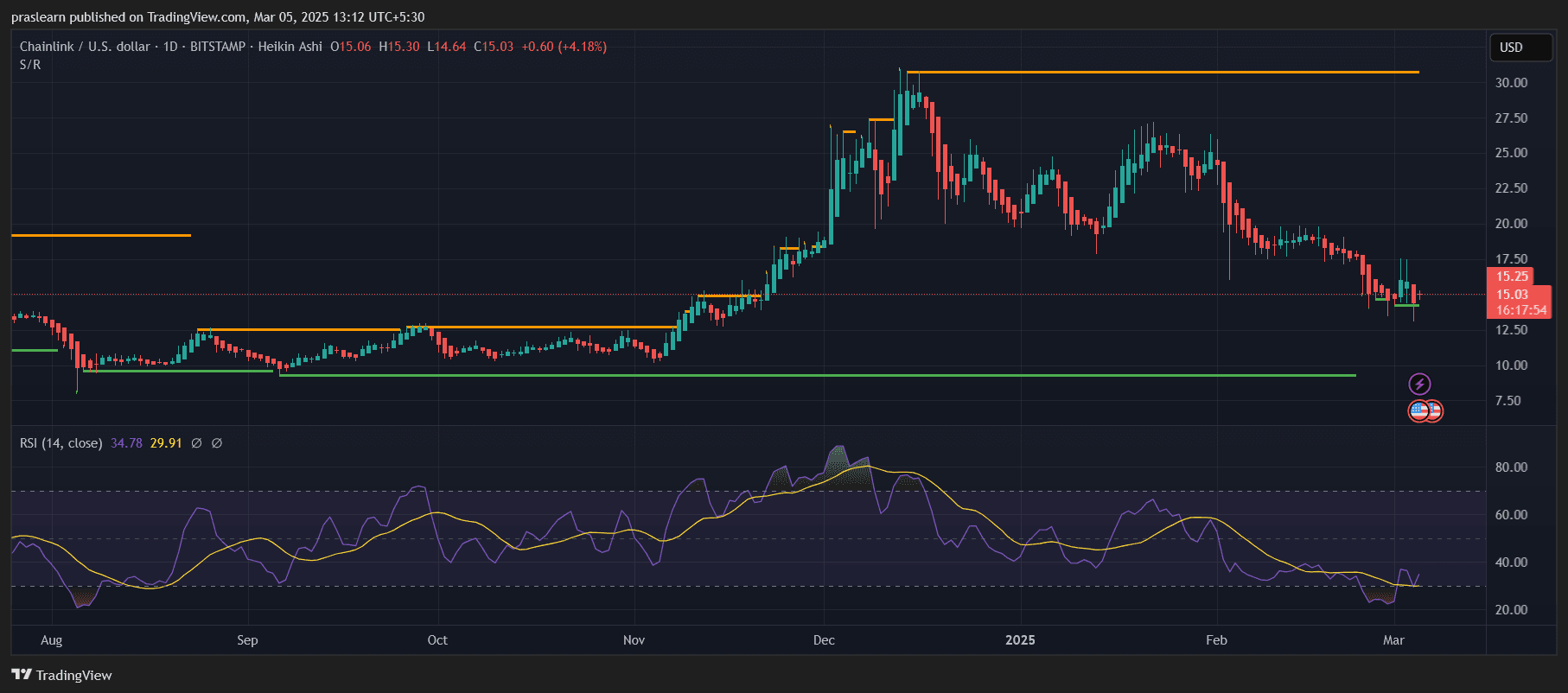Select the long green support line near 9
Image resolution: width=1568 pixels, height=693 pixels.
pos(817,376)
